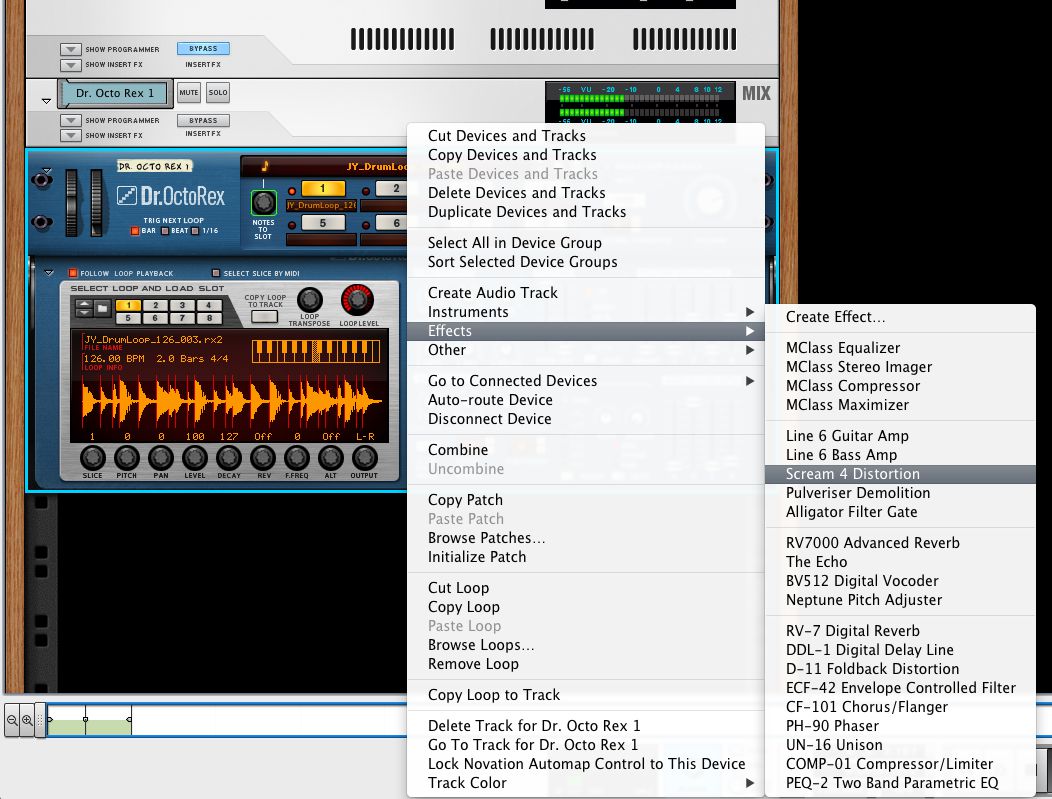Click the pitch bend wheel

click(71, 203)
